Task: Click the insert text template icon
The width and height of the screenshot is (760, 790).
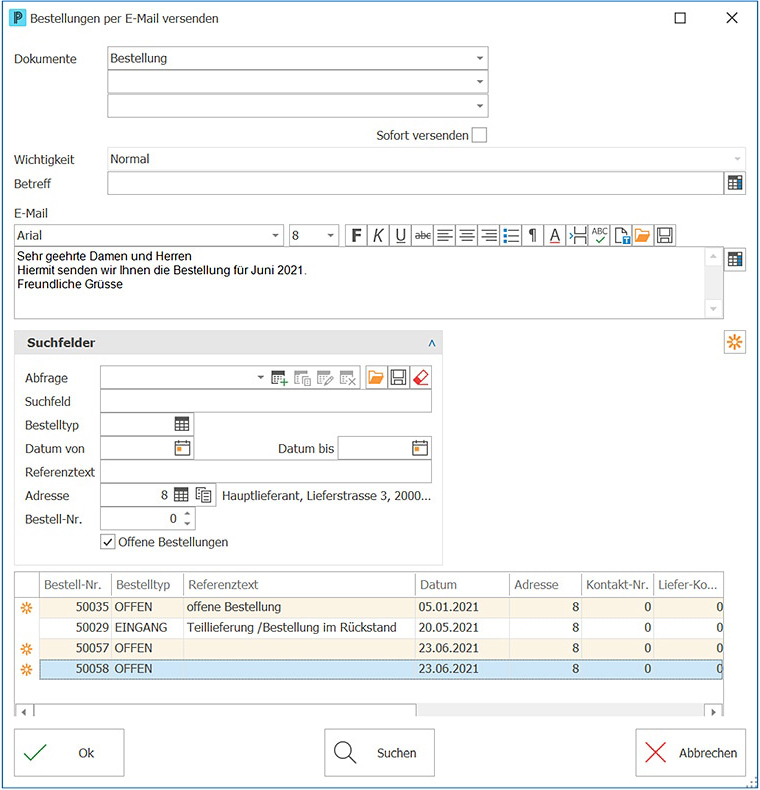Action: point(621,236)
